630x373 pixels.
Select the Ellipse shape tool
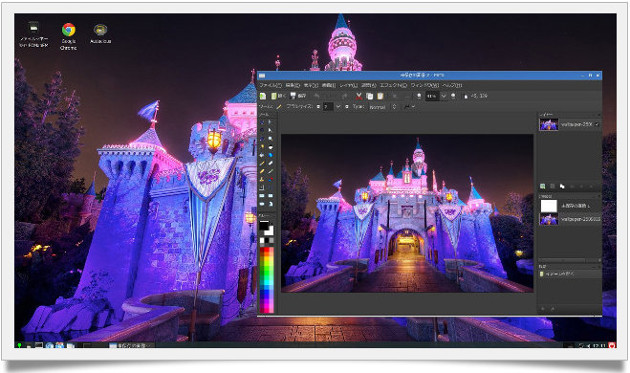(262, 204)
